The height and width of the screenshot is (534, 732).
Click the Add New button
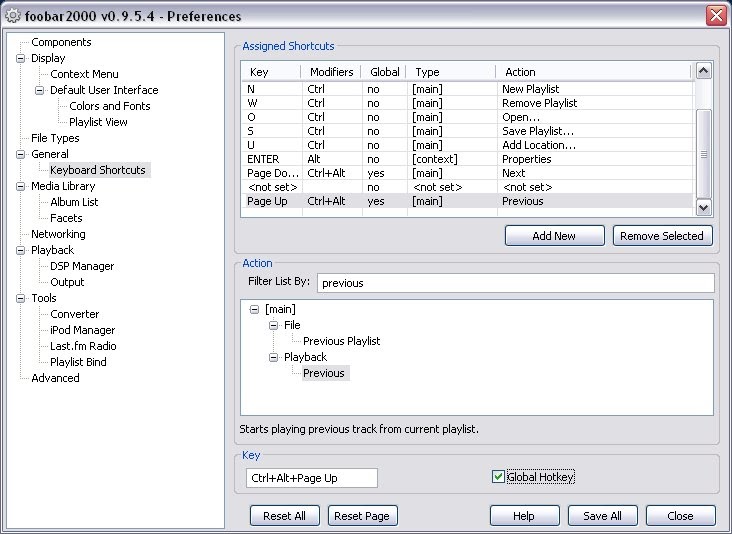pos(555,236)
